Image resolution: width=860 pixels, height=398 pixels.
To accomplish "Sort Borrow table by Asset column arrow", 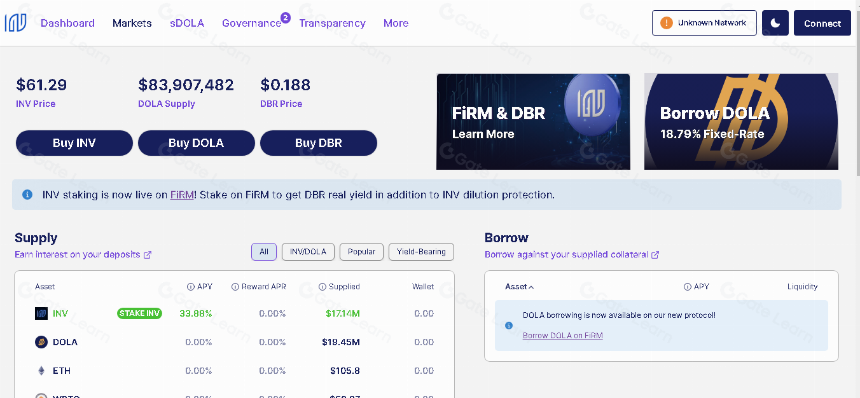I will [x=531, y=287].
